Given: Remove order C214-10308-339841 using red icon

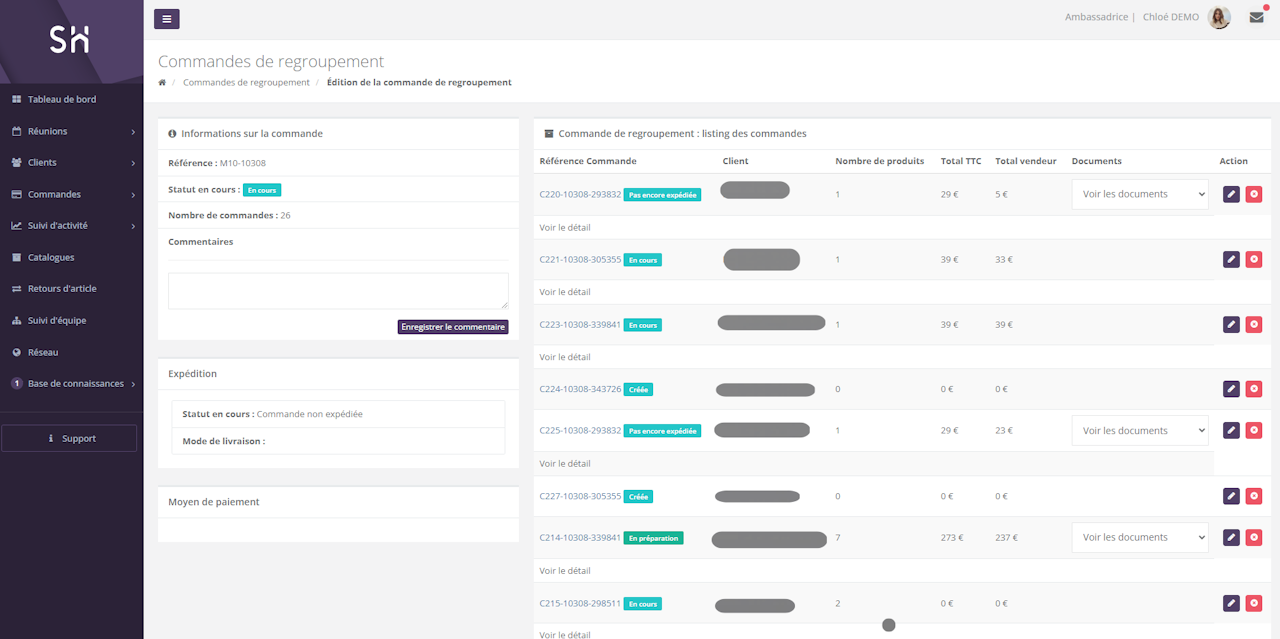Looking at the screenshot, I should [1254, 537].
